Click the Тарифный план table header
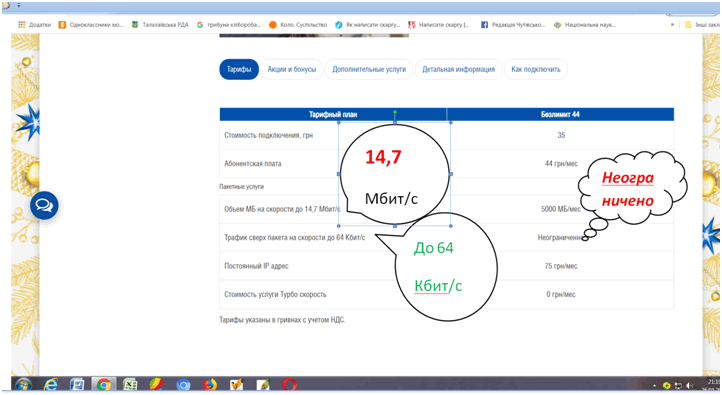The width and height of the screenshot is (722, 395). click(x=333, y=114)
